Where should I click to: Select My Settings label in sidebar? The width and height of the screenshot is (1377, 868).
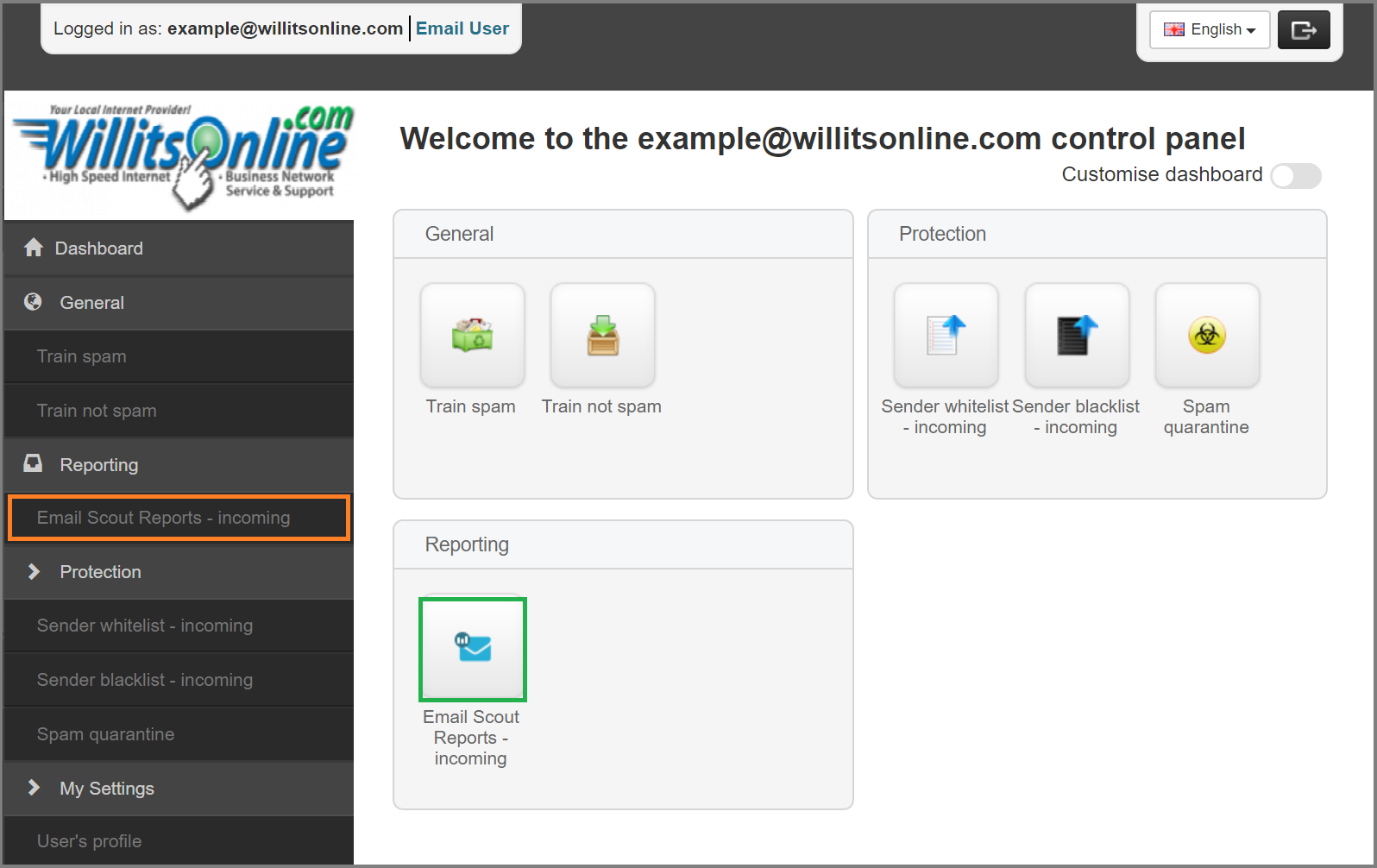pos(107,789)
